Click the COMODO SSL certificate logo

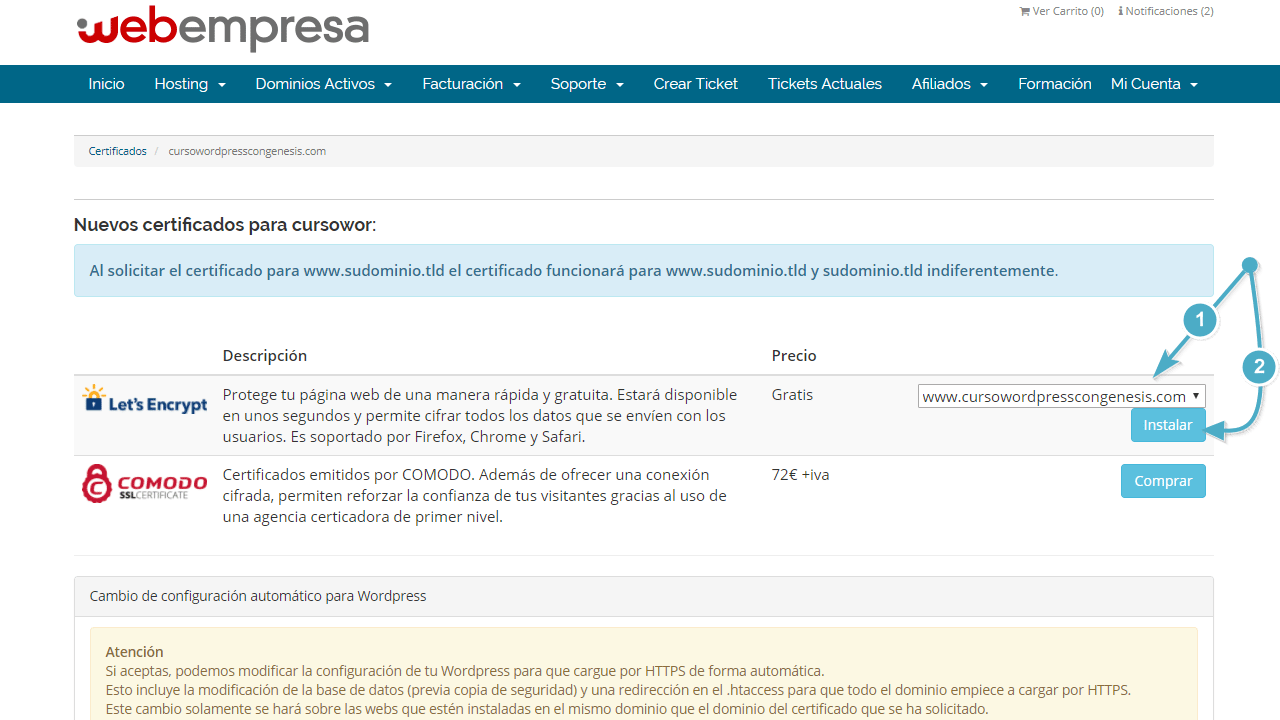pos(145,483)
